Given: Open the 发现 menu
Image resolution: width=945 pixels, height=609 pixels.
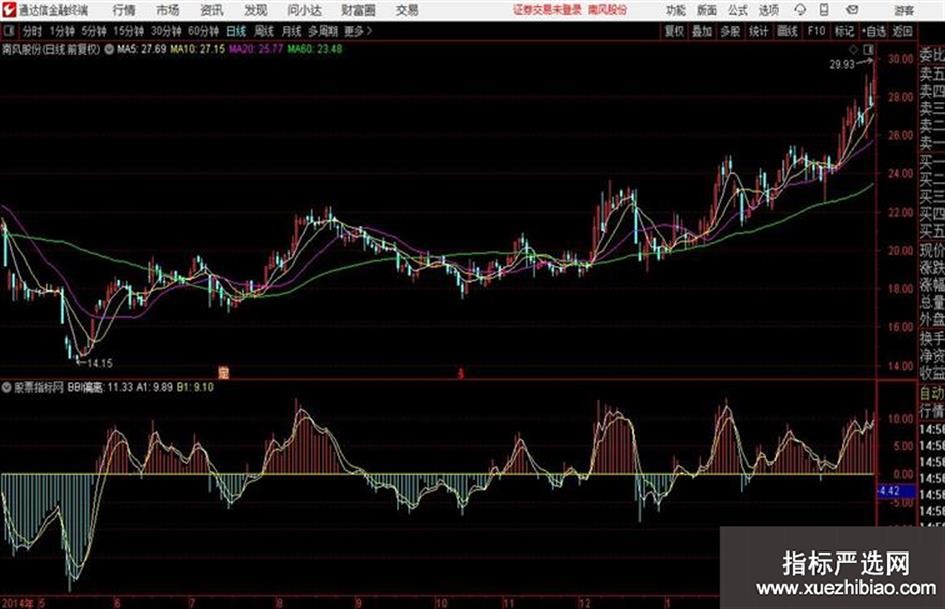Looking at the screenshot, I should [256, 10].
